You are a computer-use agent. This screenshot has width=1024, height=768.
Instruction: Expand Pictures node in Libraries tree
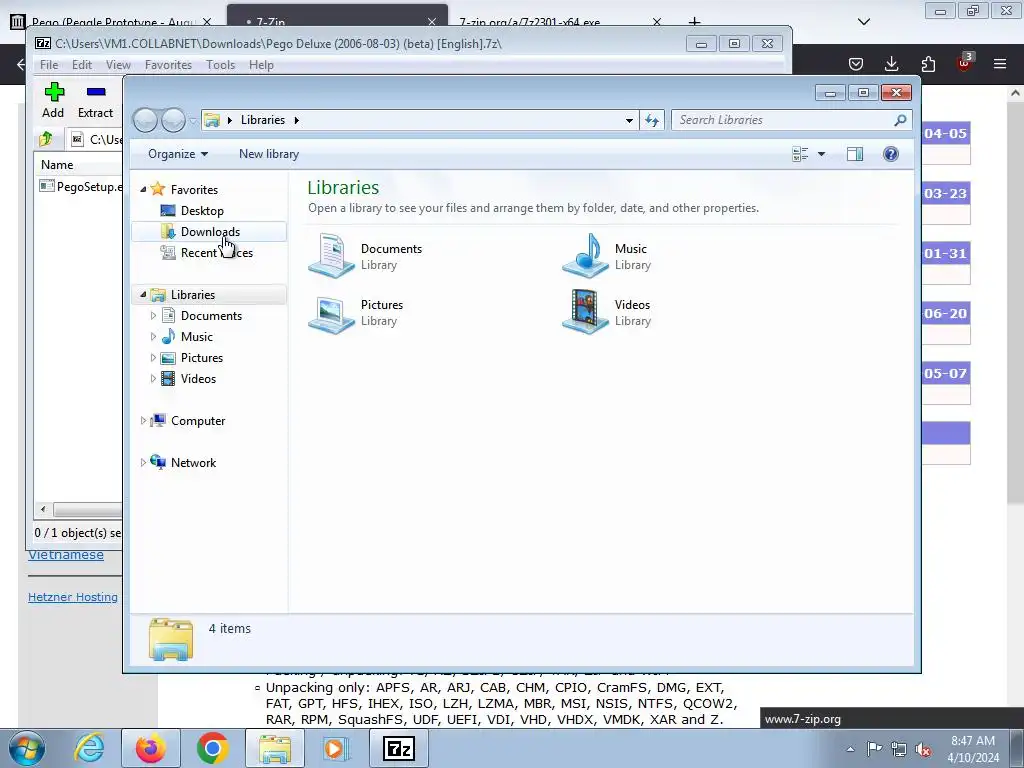tap(153, 358)
